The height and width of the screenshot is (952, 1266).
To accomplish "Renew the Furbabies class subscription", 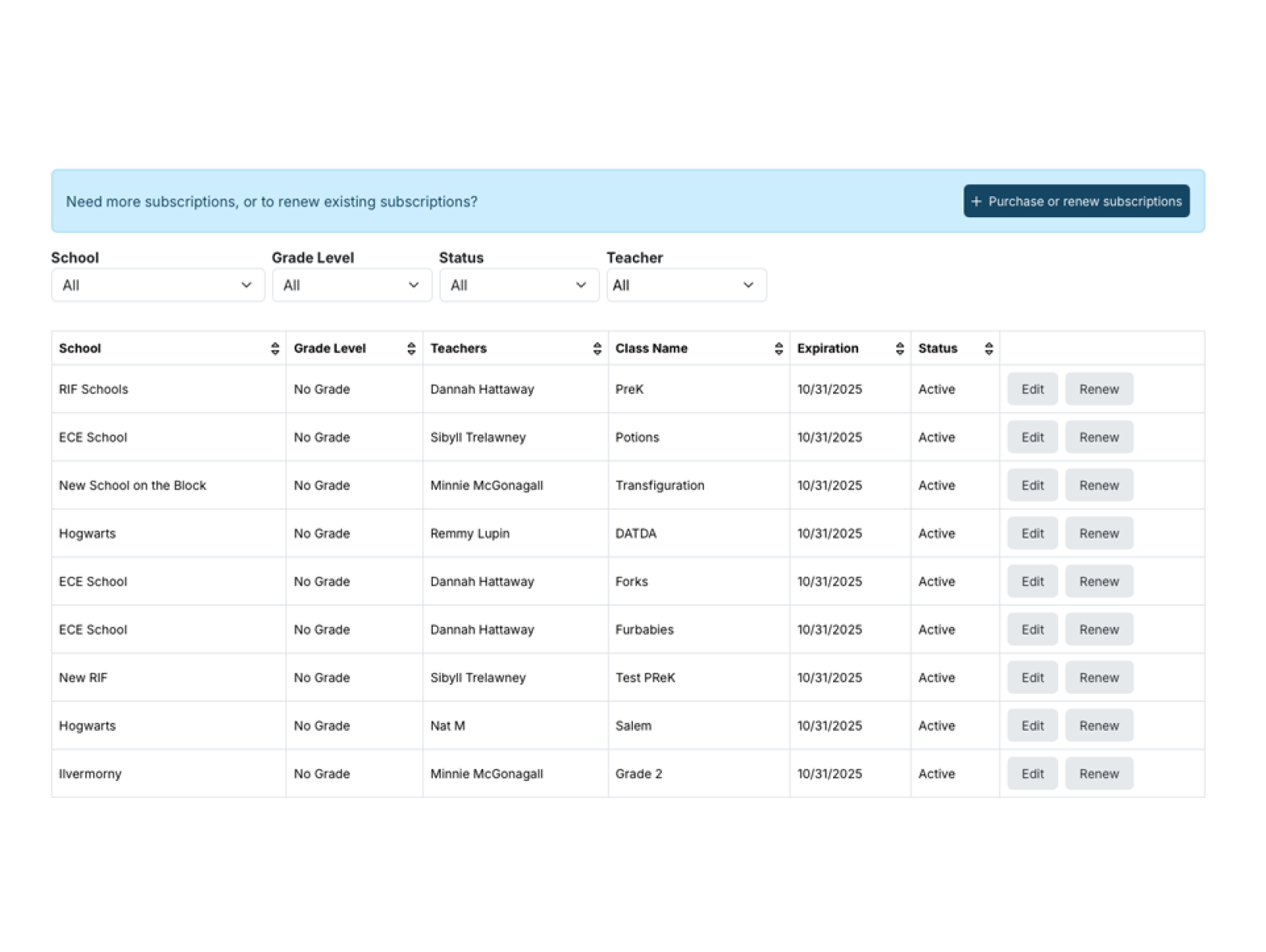I will [1099, 629].
